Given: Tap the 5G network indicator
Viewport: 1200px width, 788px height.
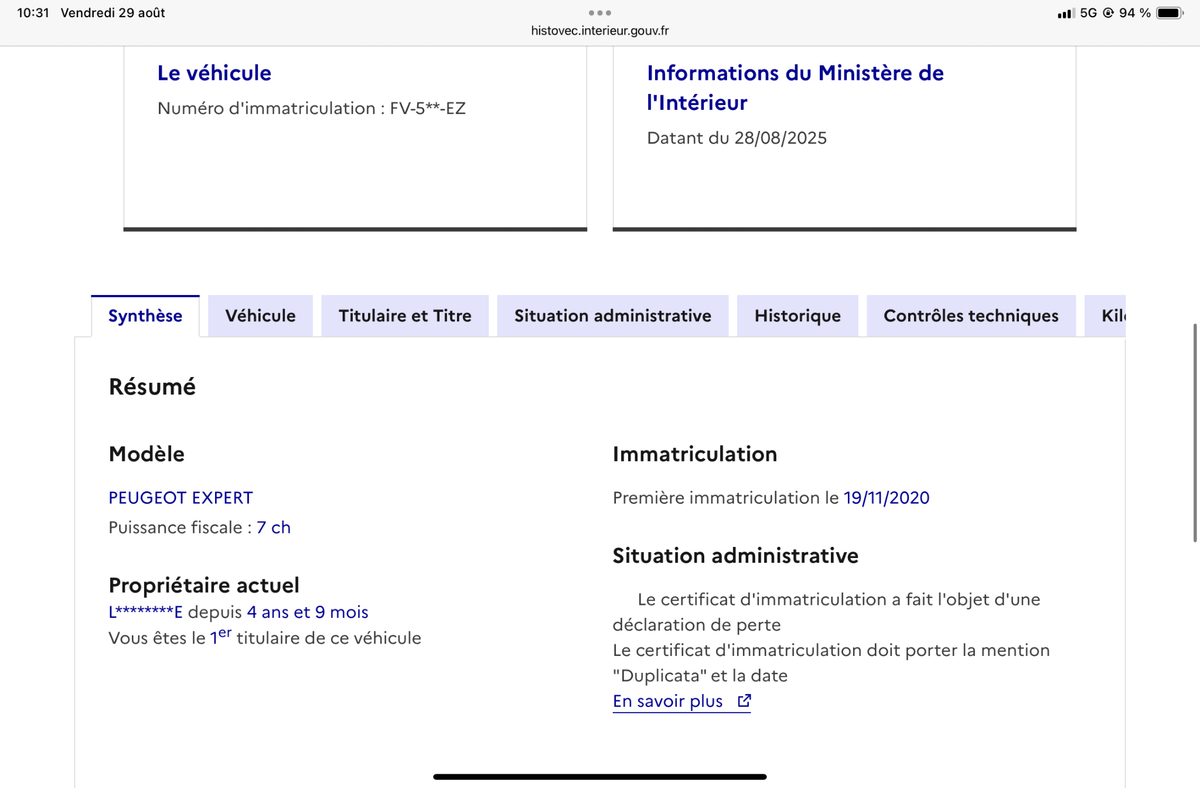Looking at the screenshot, I should (x=1089, y=13).
